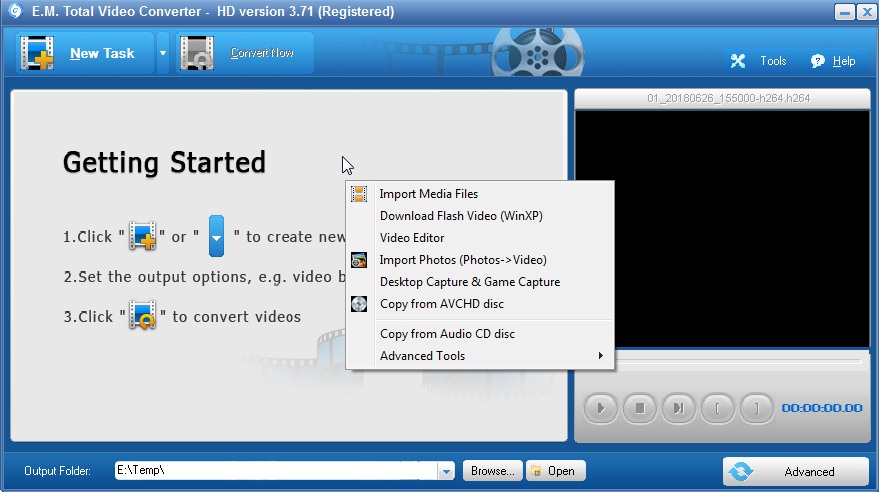Open the Tools menu
This screenshot has height=492, width=879.
pyautogui.click(x=760, y=61)
